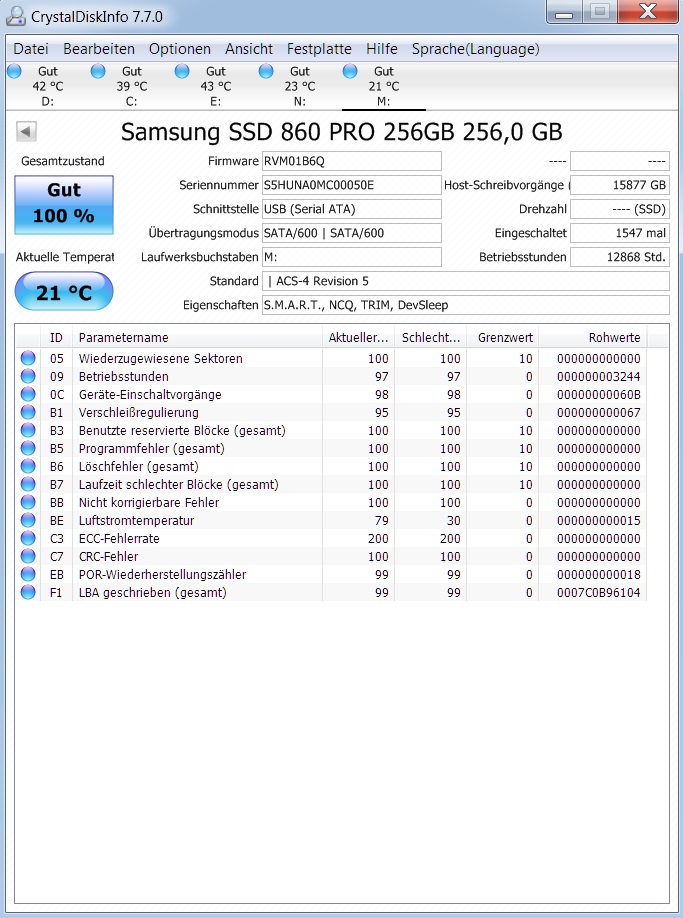Click raw value 000000003244

(598, 376)
